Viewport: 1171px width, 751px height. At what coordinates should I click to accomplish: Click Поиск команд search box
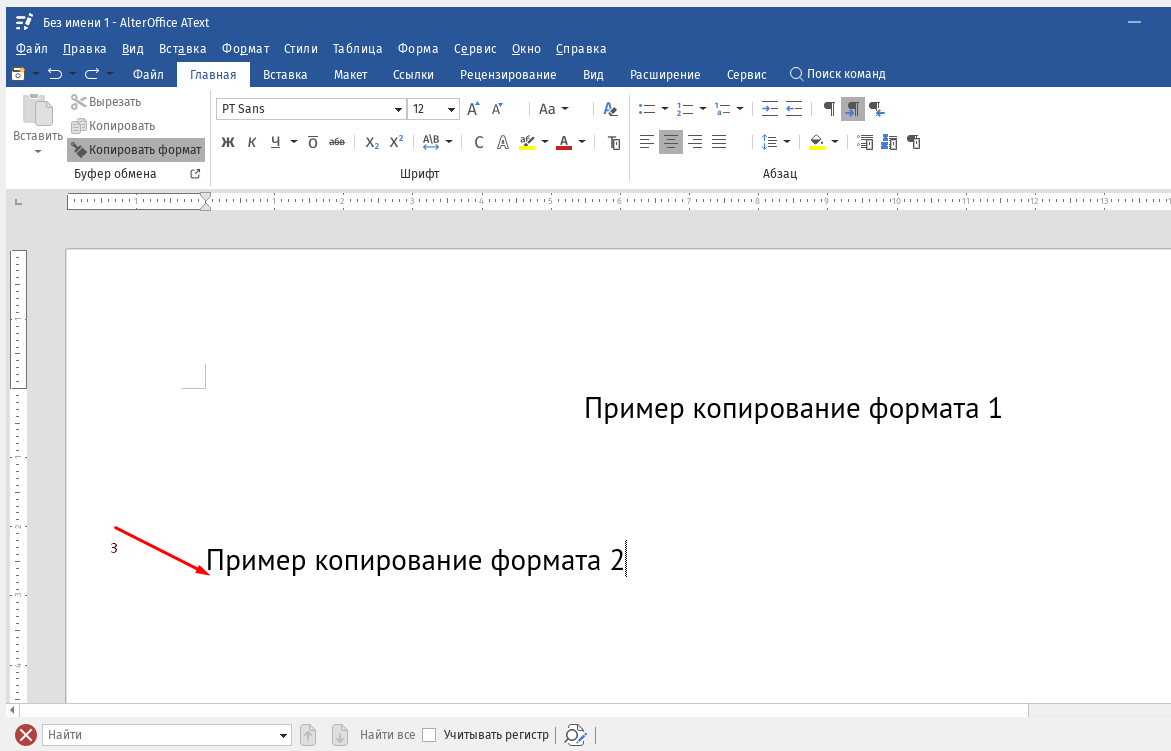pos(837,74)
